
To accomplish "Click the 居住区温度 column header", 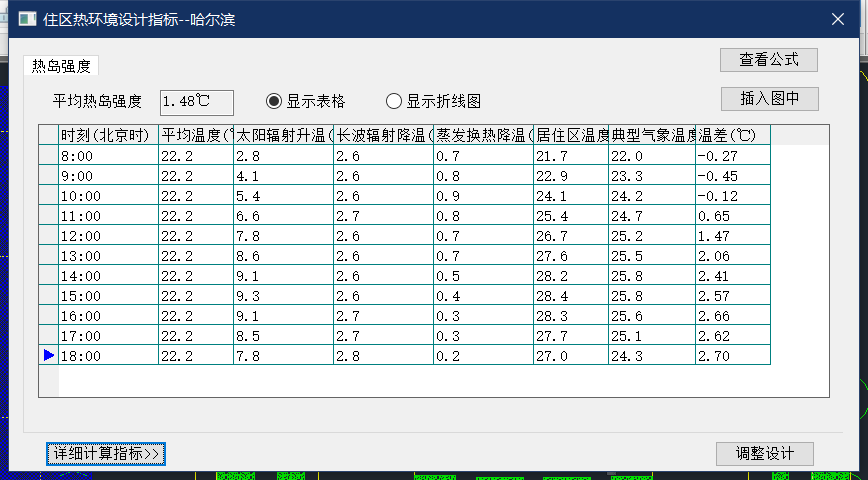I will 571,135.
